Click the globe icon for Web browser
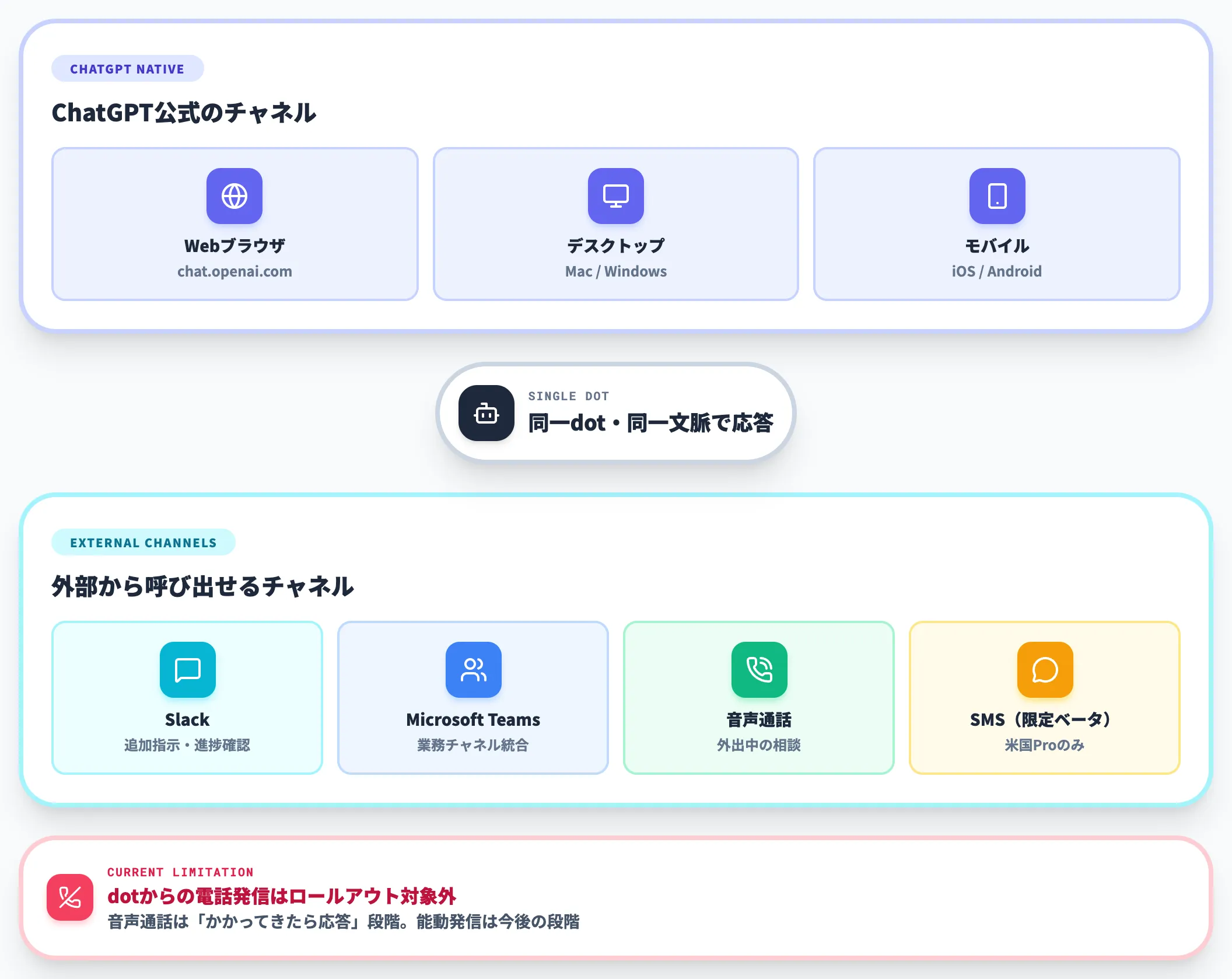 point(235,196)
